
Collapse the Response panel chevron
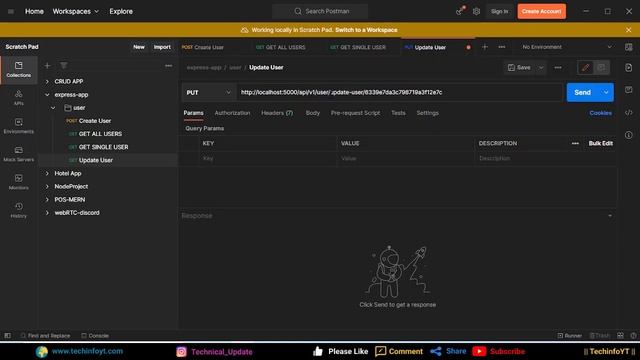610,216
